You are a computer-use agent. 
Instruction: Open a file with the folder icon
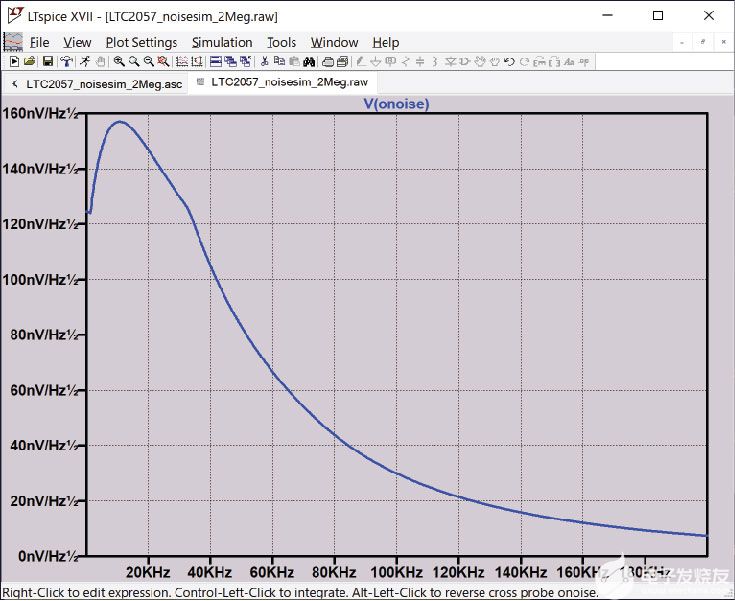pos(30,61)
